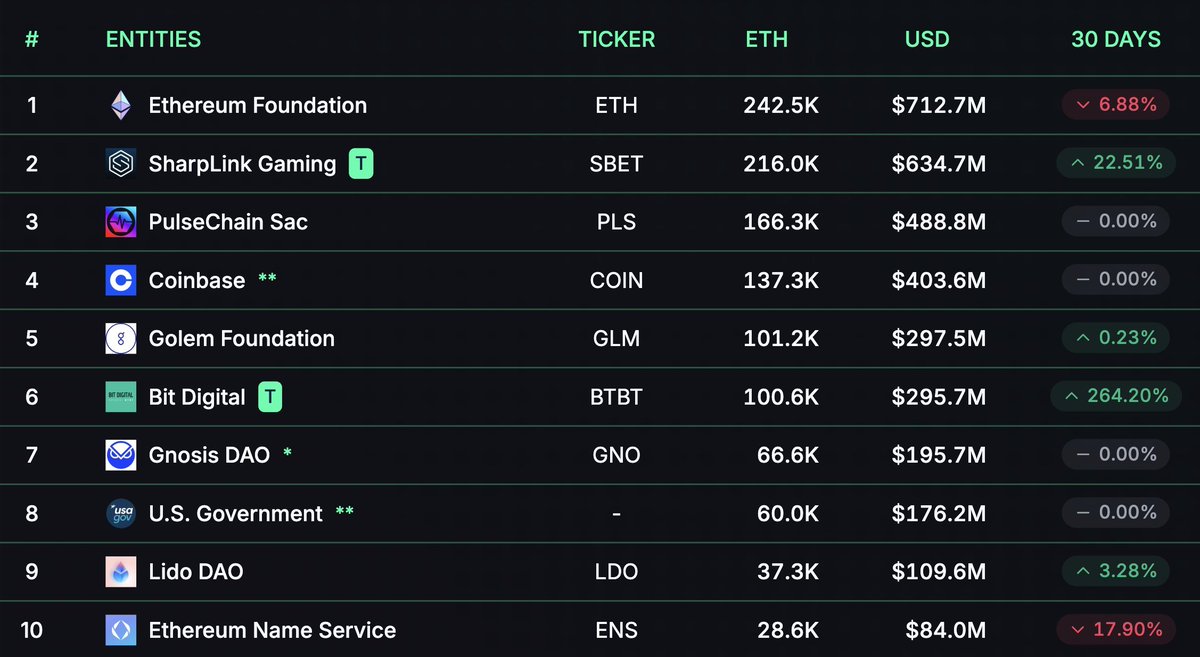Click the PulseChain Sac logo icon
This screenshot has height=657, width=1200.
click(121, 222)
